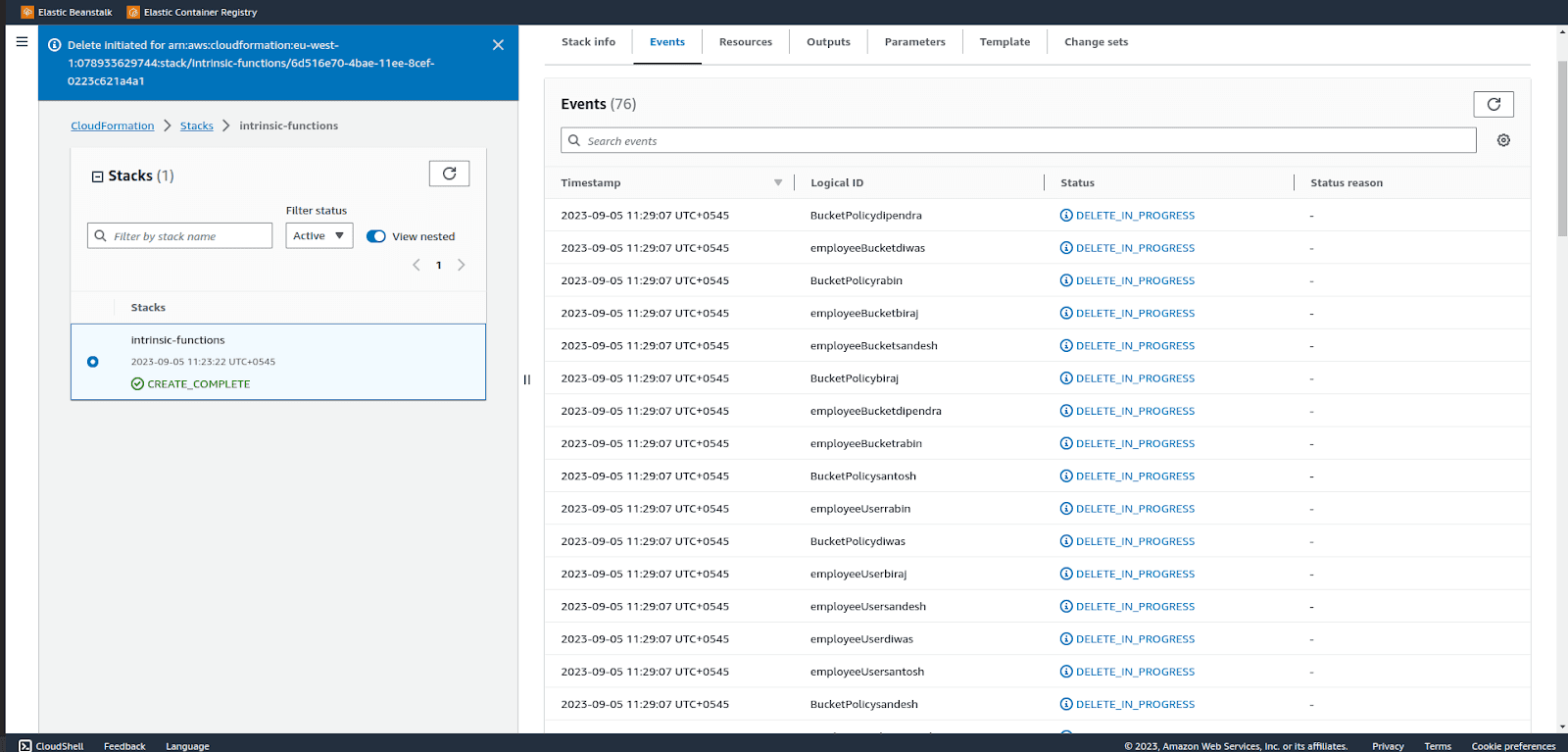Open events table settings gear
The width and height of the screenshot is (1568, 752).
[x=1503, y=140]
